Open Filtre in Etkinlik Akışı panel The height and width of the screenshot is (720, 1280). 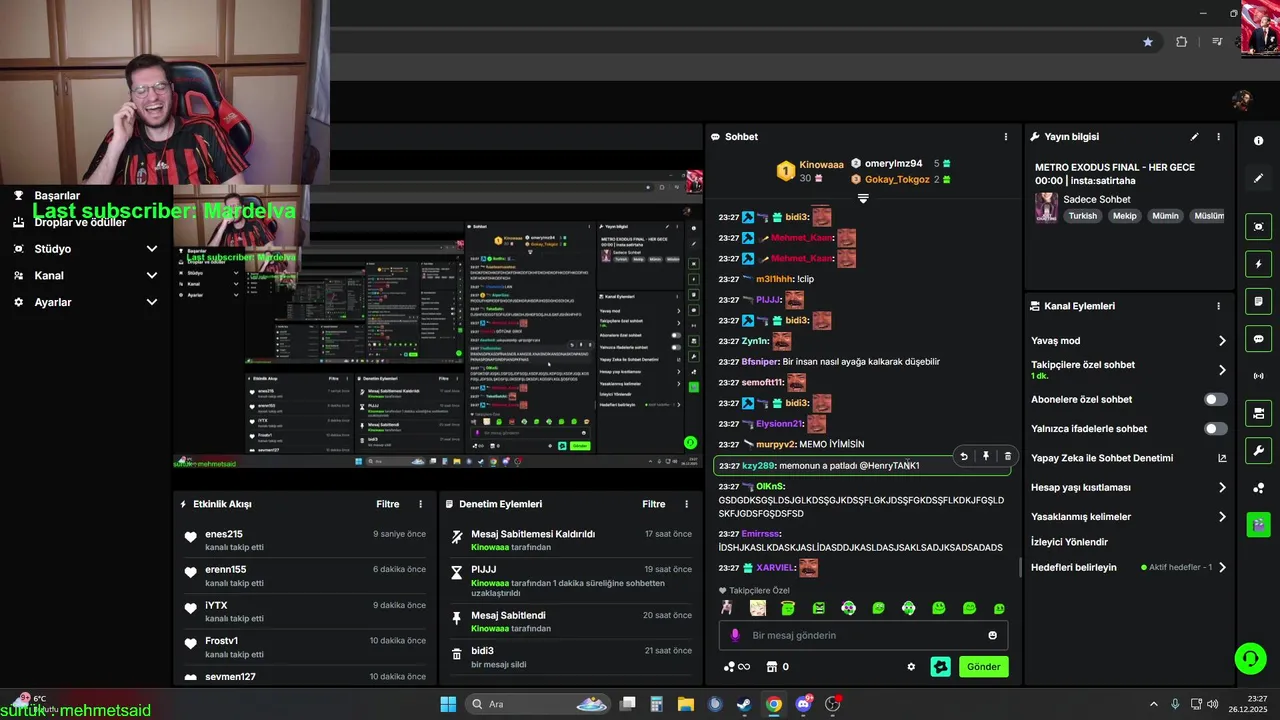click(x=387, y=504)
